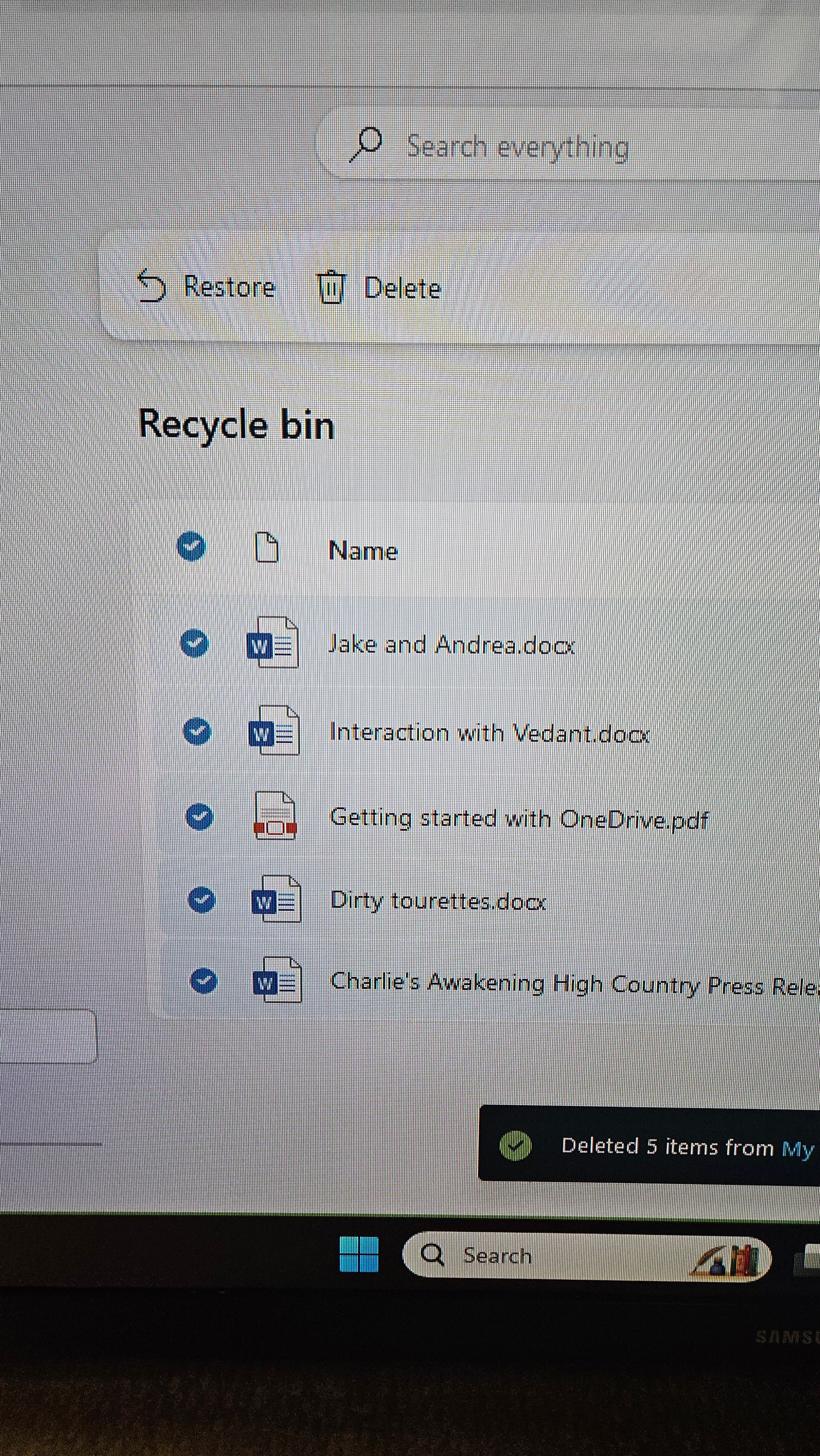The width and height of the screenshot is (820, 1456).
Task: Open the Windows Start menu
Action: (359, 1254)
